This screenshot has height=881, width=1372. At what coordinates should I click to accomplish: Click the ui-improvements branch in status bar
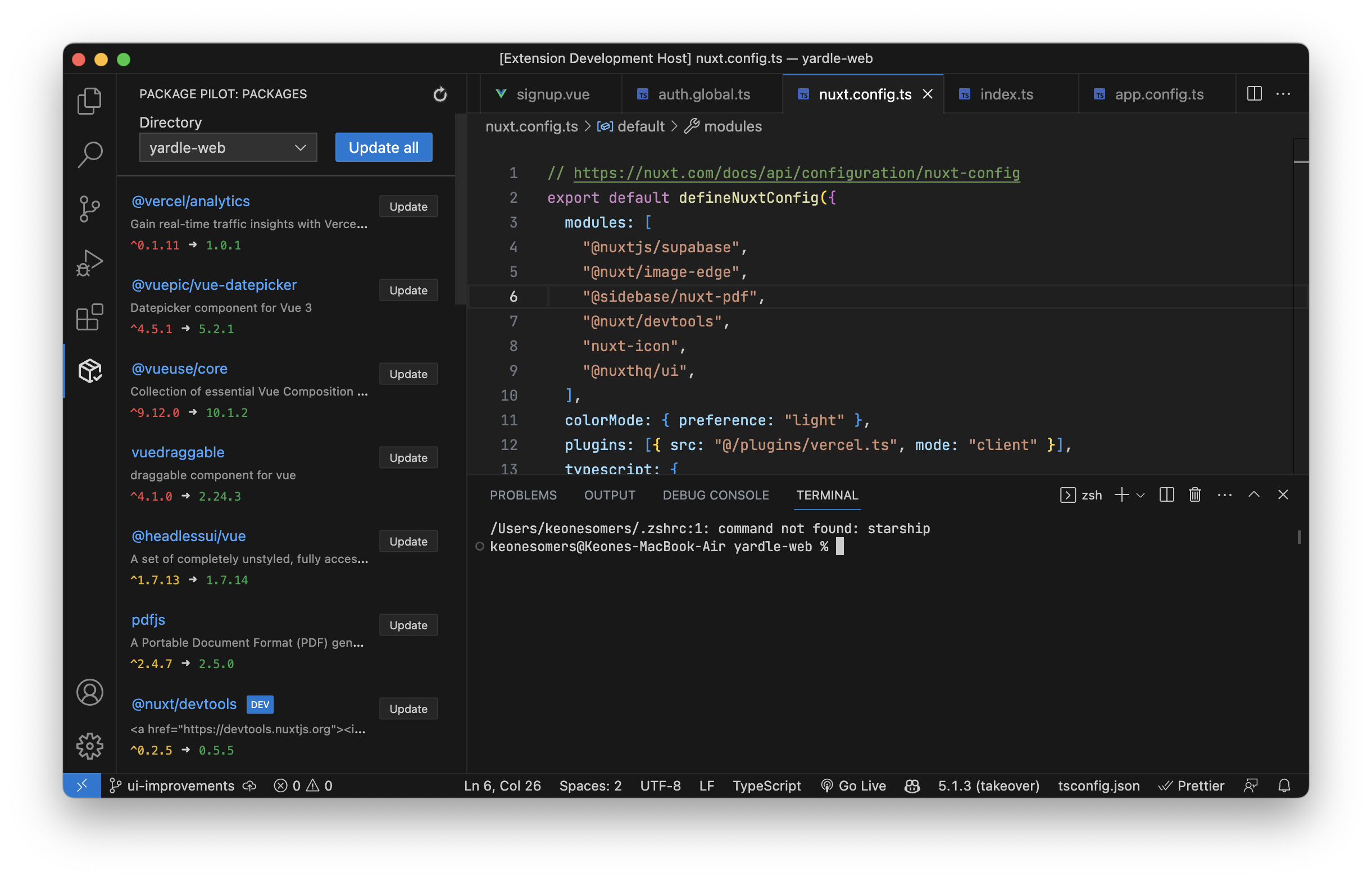click(171, 785)
